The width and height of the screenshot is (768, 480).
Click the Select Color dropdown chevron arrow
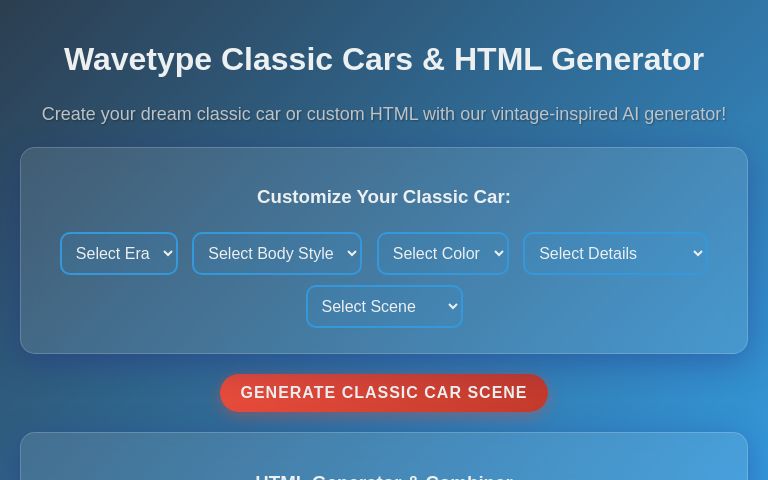tap(498, 254)
